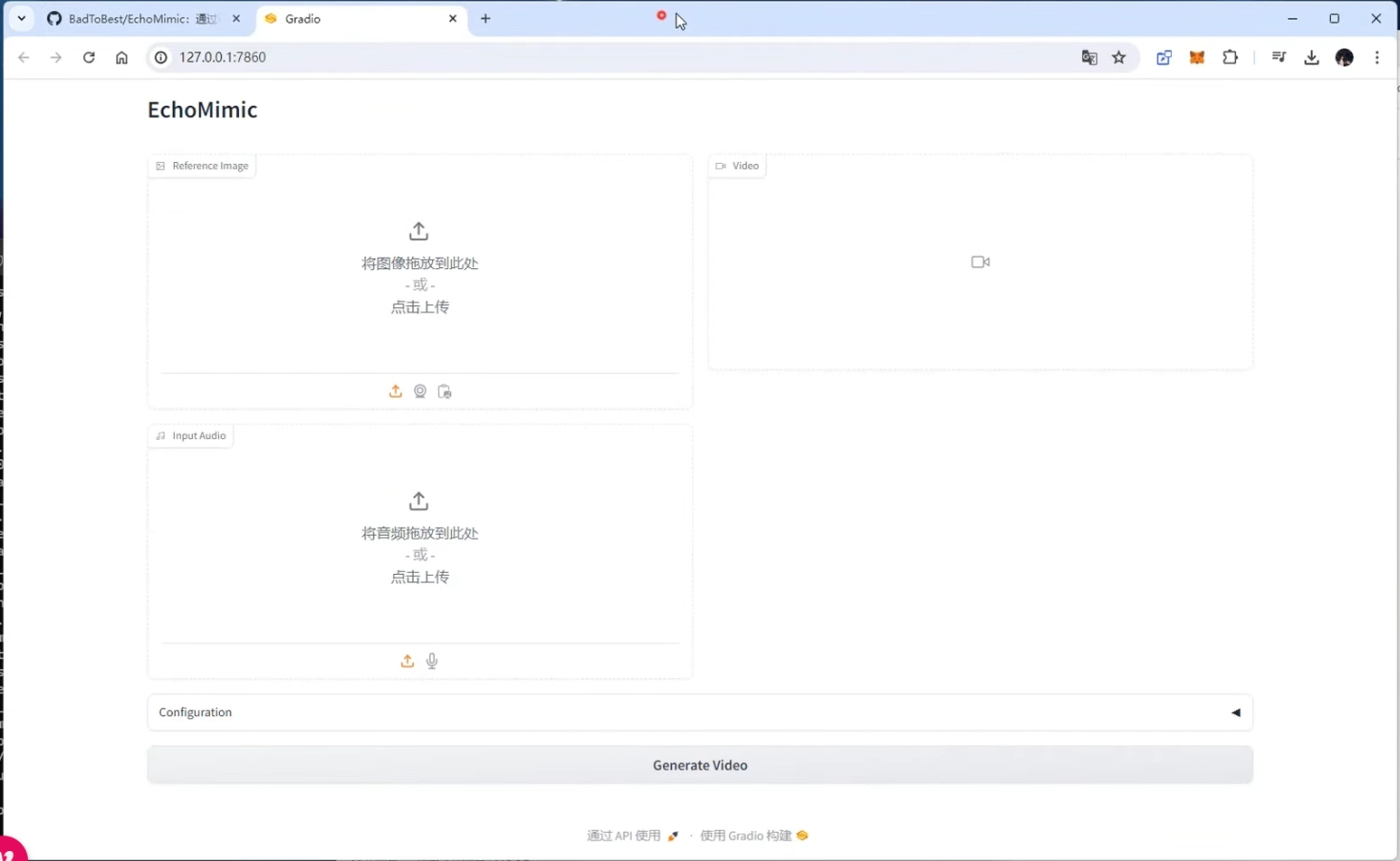The image size is (1400, 861).
Task: Open the browser profile menu
Action: 1345,57
